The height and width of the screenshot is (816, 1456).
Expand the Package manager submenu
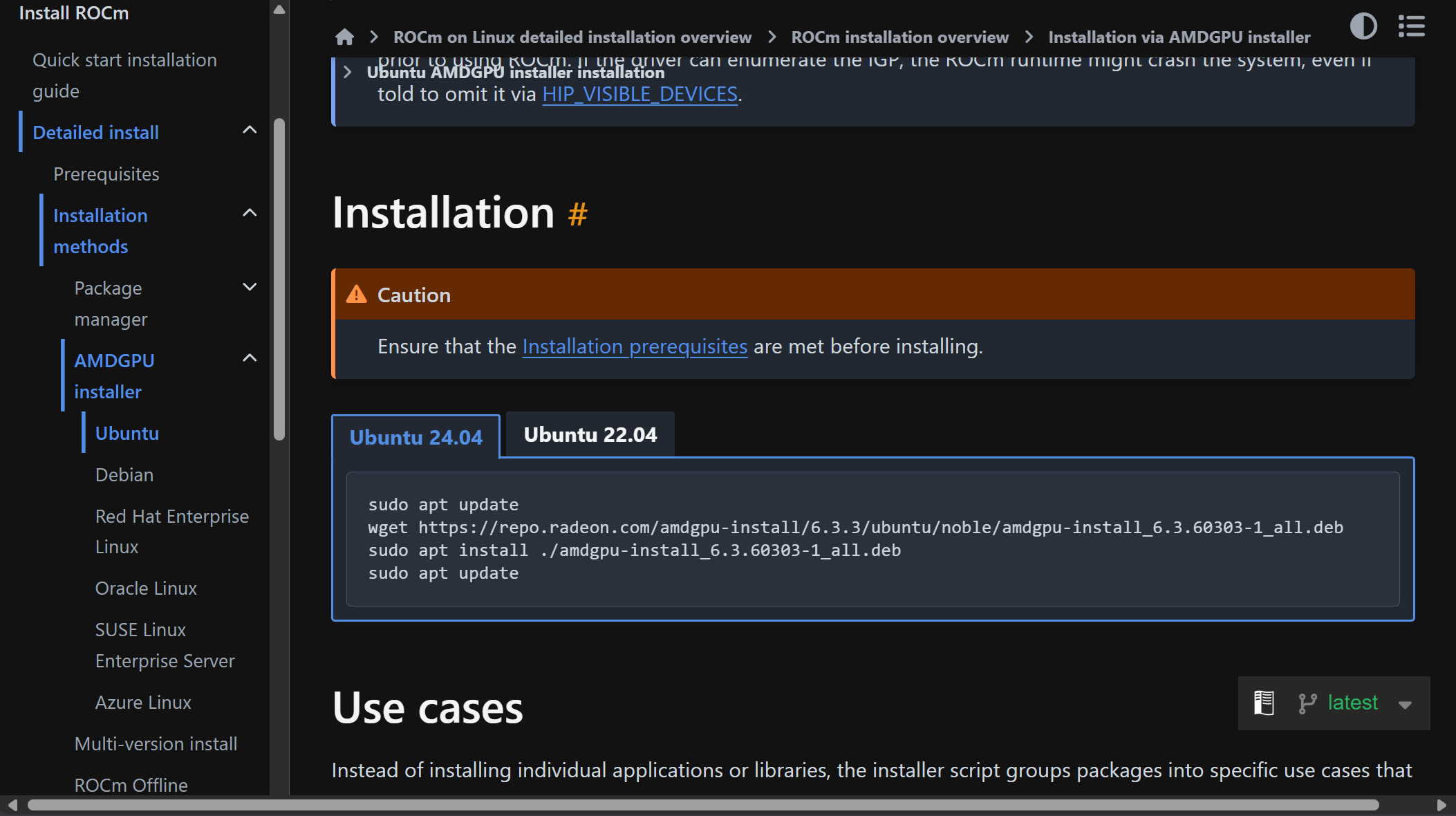point(250,287)
